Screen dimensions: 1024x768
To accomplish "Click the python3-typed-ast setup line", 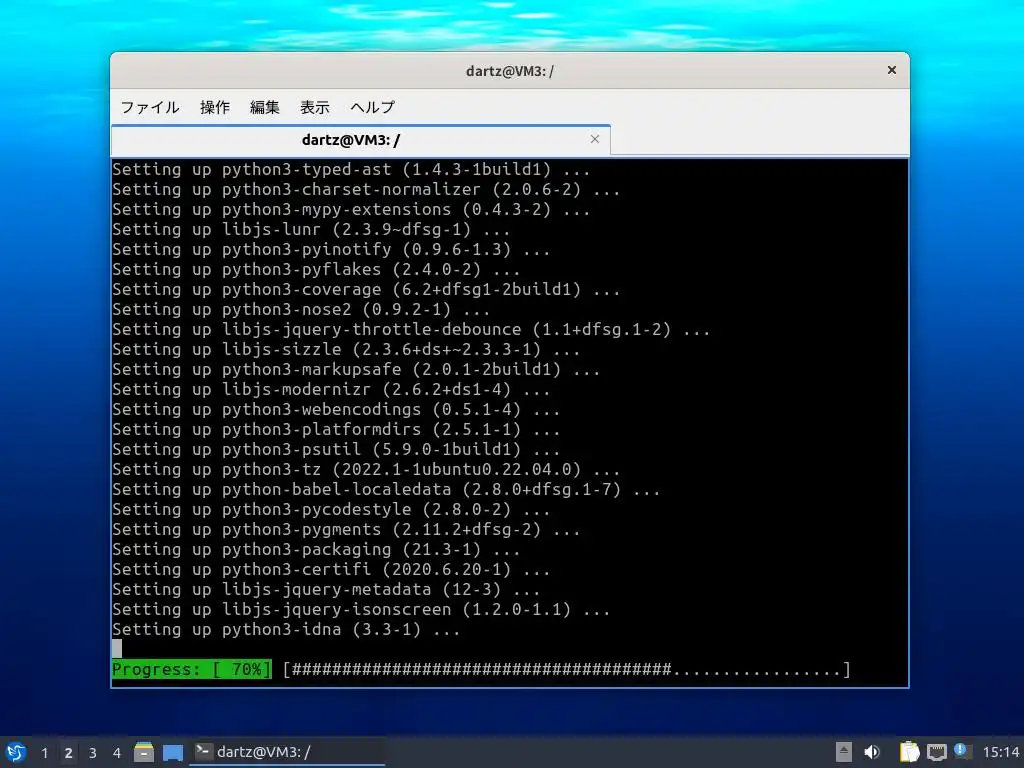I will click(351, 170).
